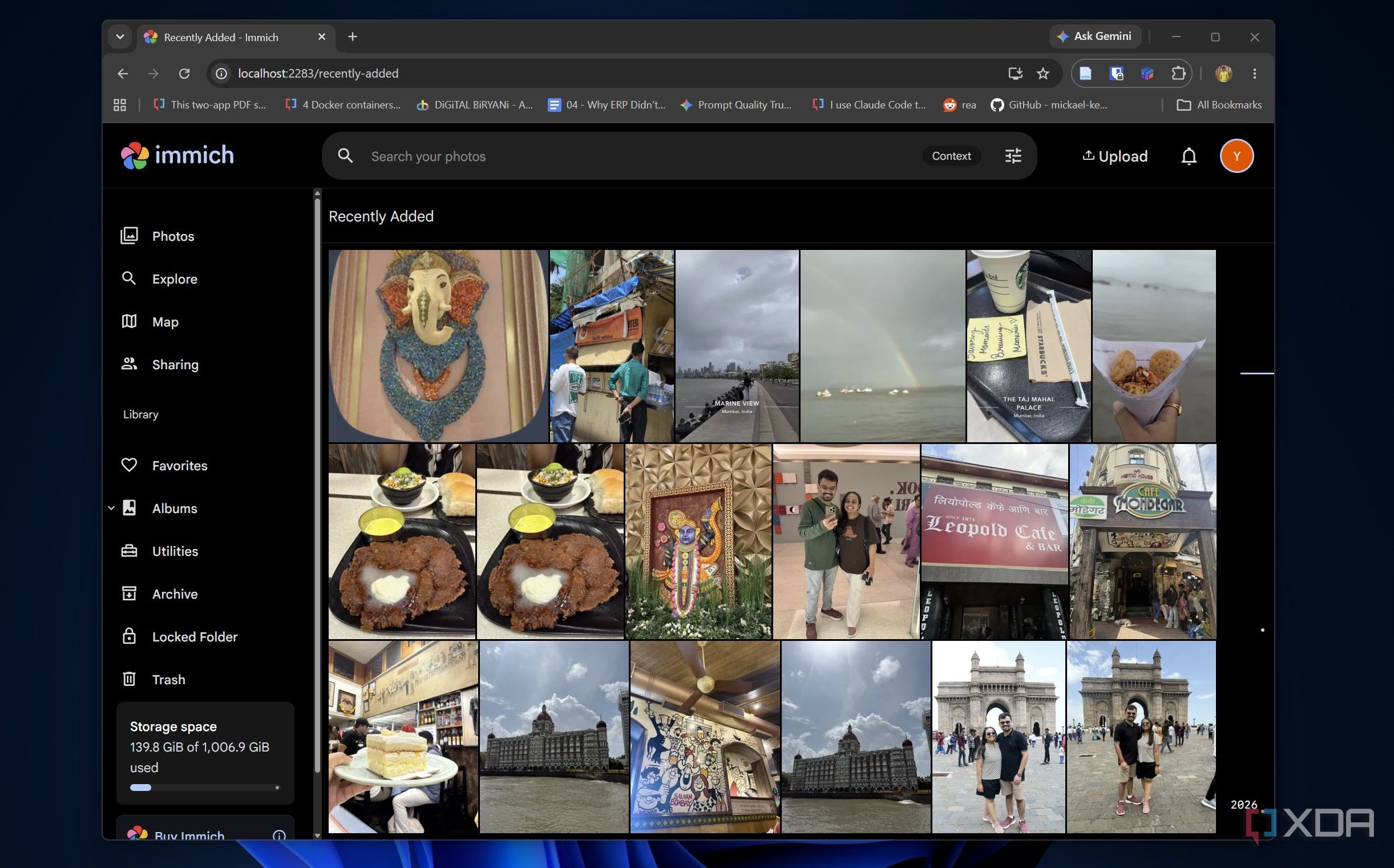Reload the page
Viewport: 1394px width, 868px height.
pyautogui.click(x=184, y=74)
